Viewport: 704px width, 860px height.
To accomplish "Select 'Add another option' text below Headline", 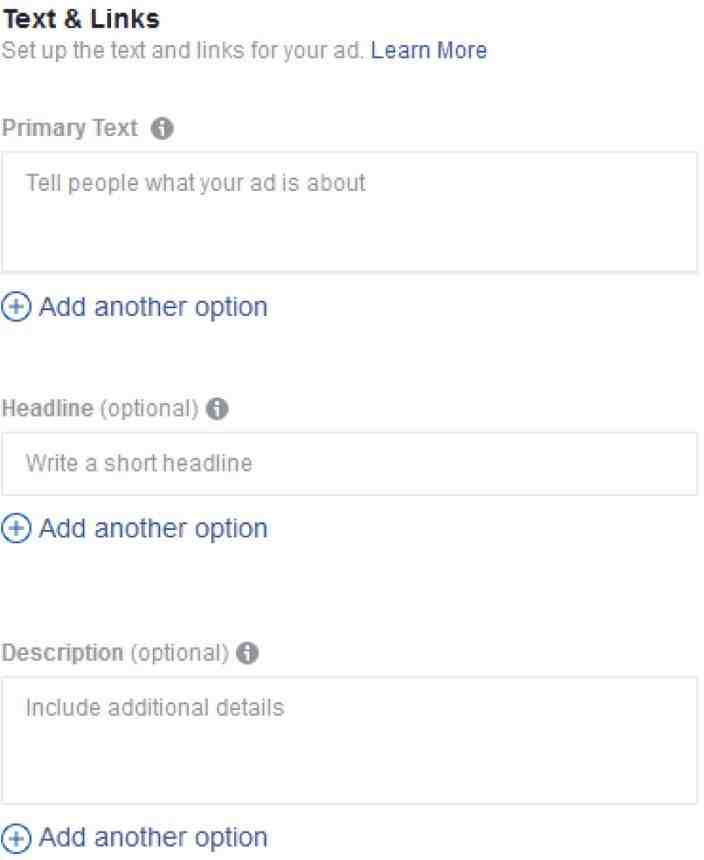I will (x=154, y=529).
